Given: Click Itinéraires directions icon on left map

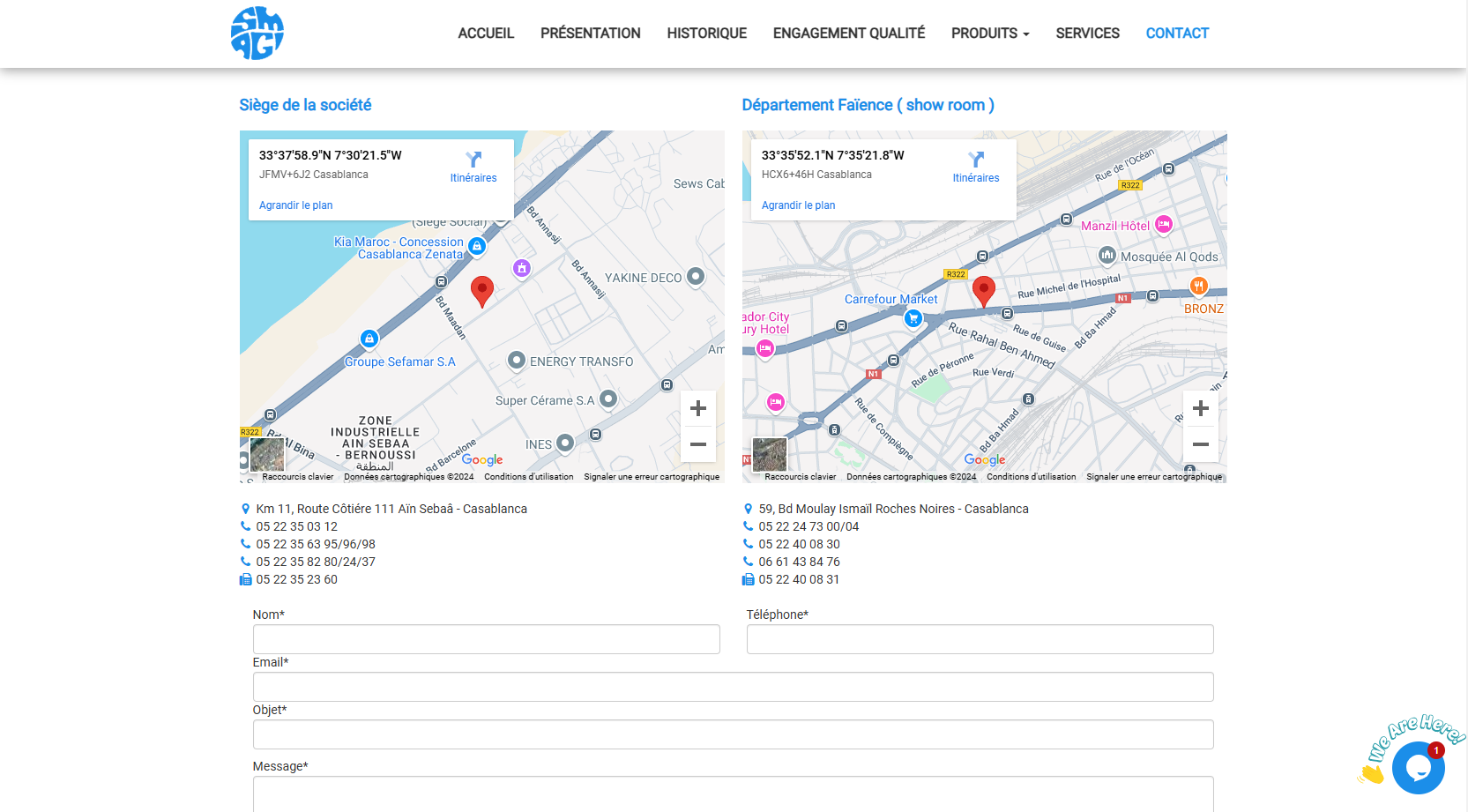Looking at the screenshot, I should 473,160.
